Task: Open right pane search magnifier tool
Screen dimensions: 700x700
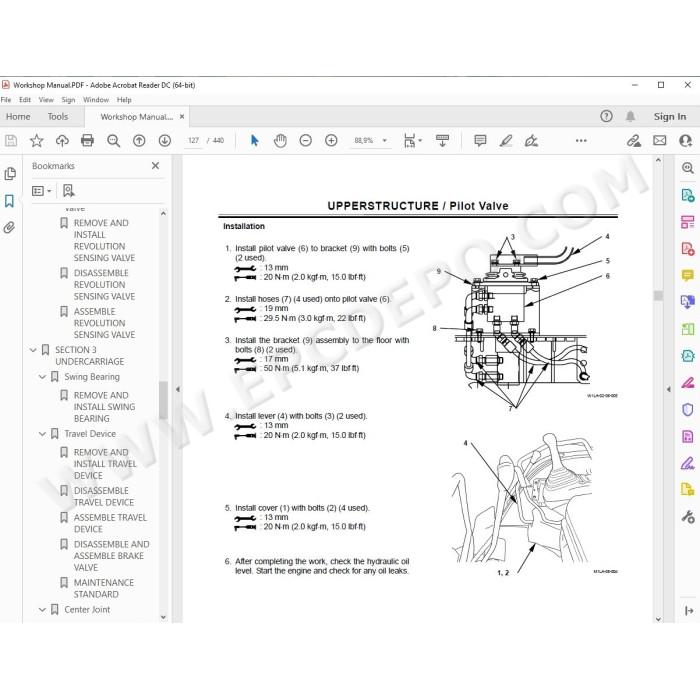Action: pyautogui.click(x=688, y=168)
